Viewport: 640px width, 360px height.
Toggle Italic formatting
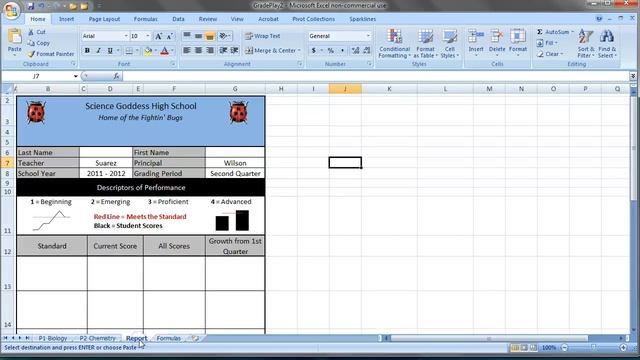point(98,51)
